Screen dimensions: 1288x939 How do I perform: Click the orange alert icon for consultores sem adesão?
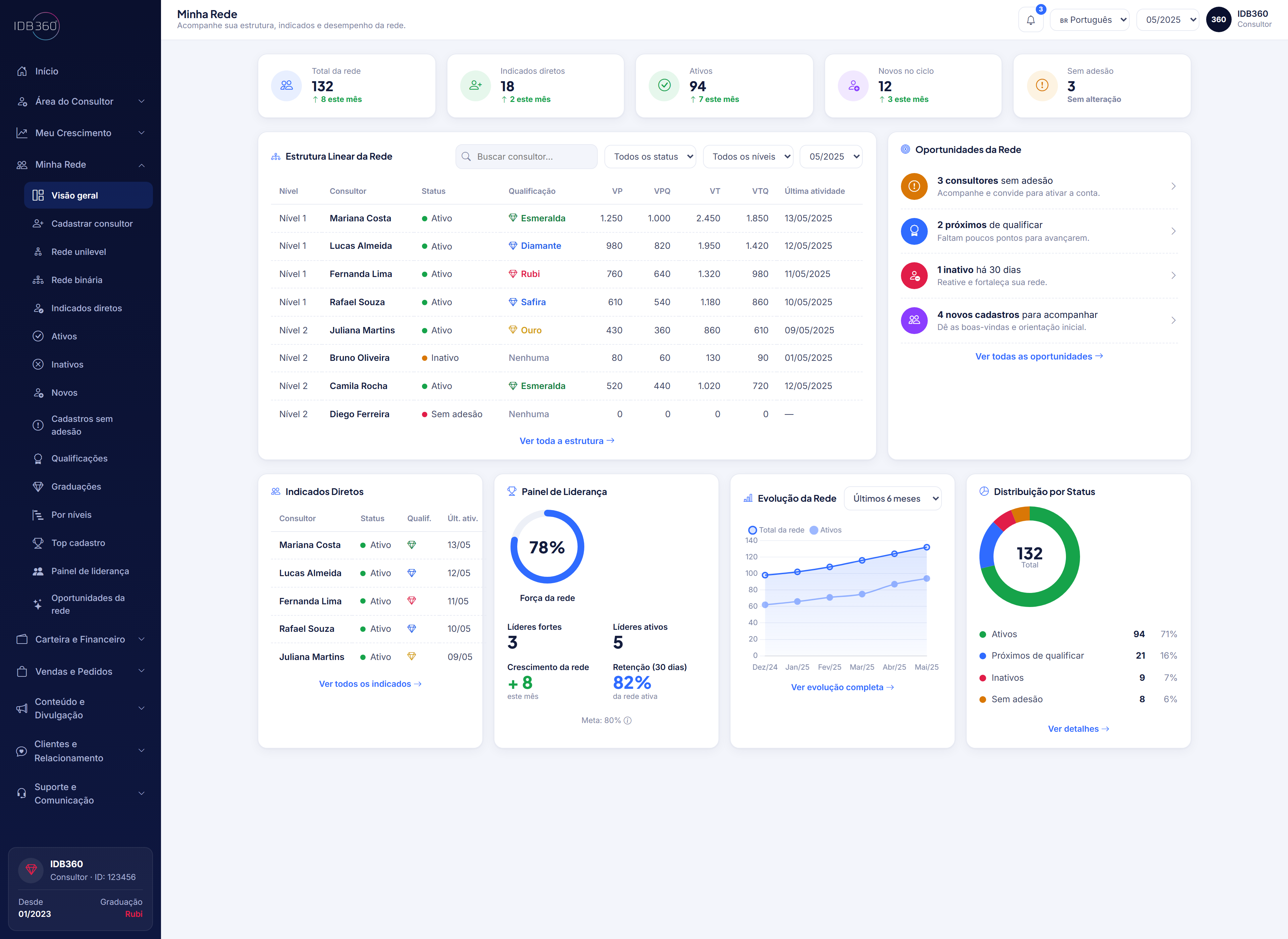point(914,186)
